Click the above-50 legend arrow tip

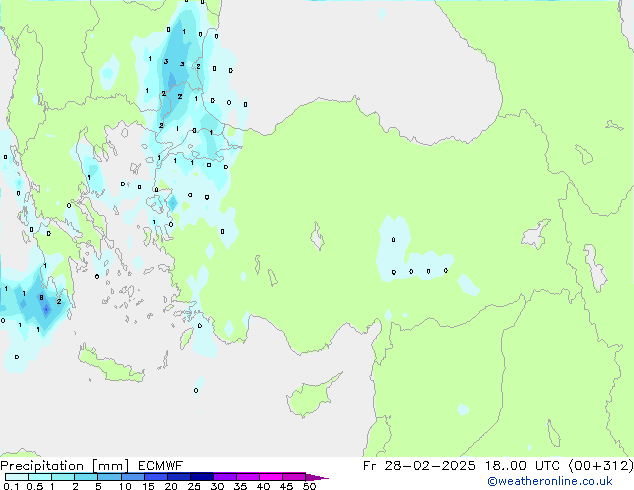[317, 477]
